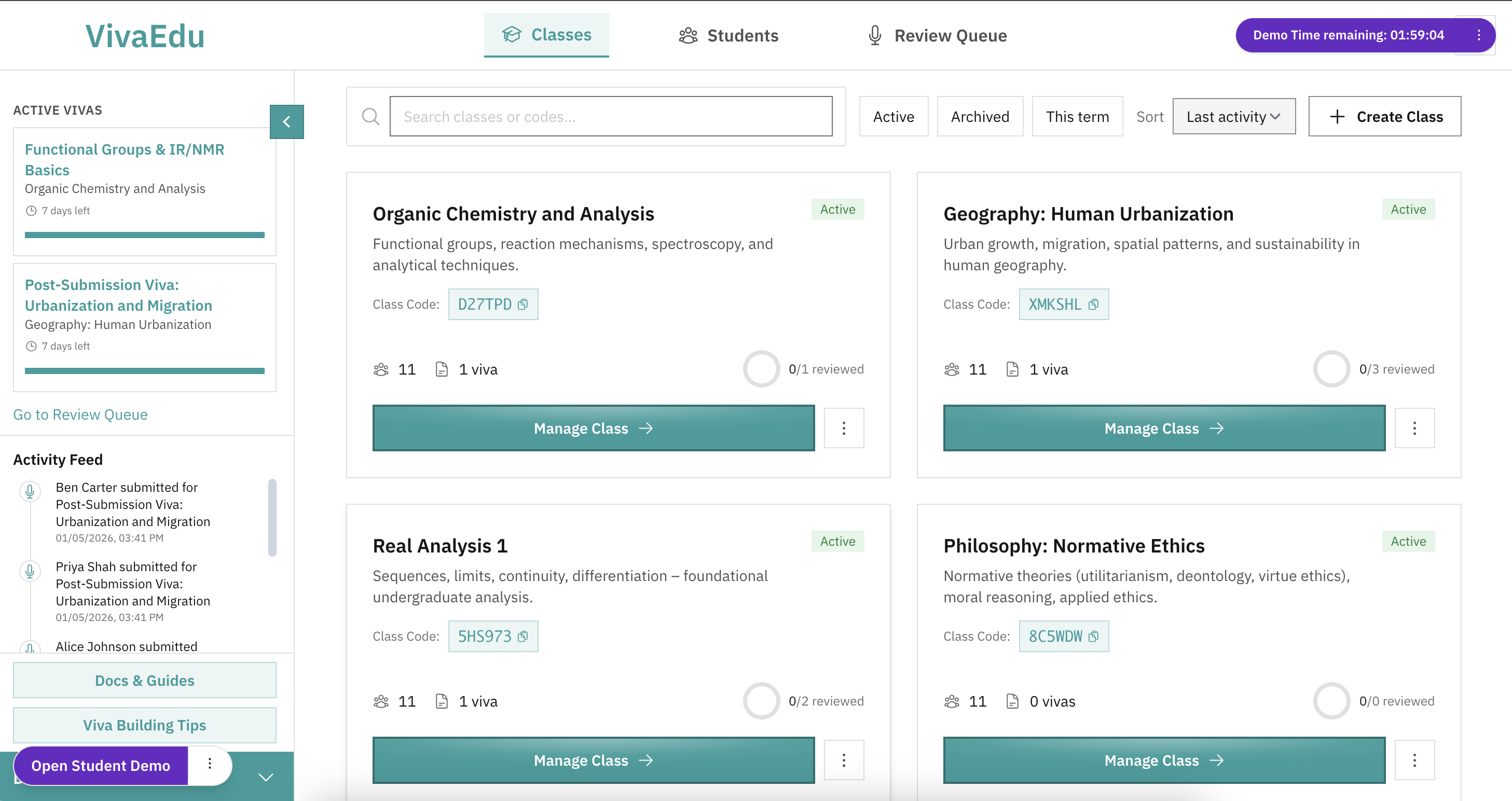Open the Last activity sort dropdown
The image size is (1512, 801).
click(1233, 116)
